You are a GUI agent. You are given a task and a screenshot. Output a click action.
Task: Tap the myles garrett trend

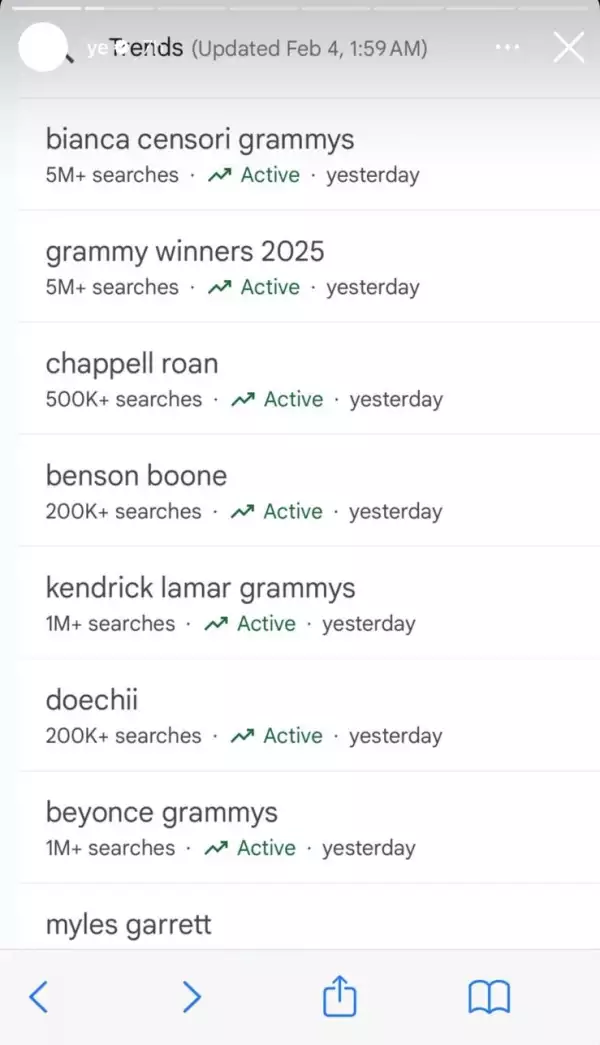click(x=128, y=923)
